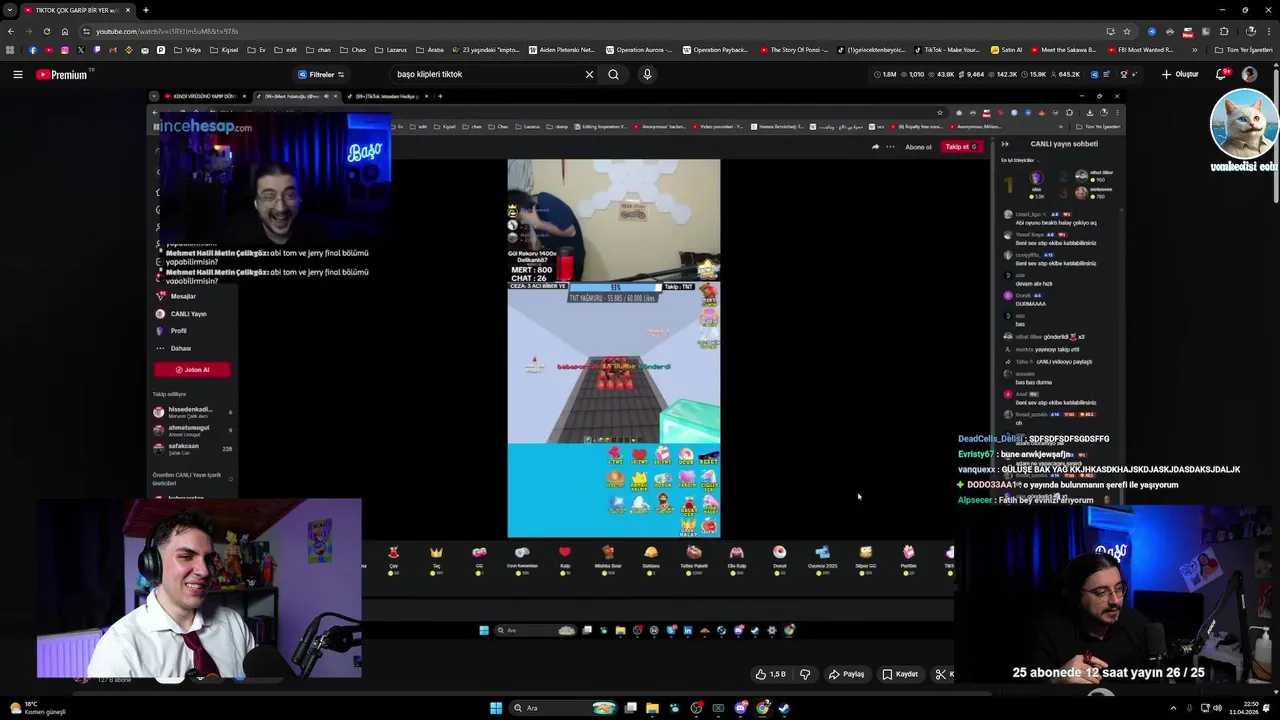Open the Araba bookmarks folder

429,49
